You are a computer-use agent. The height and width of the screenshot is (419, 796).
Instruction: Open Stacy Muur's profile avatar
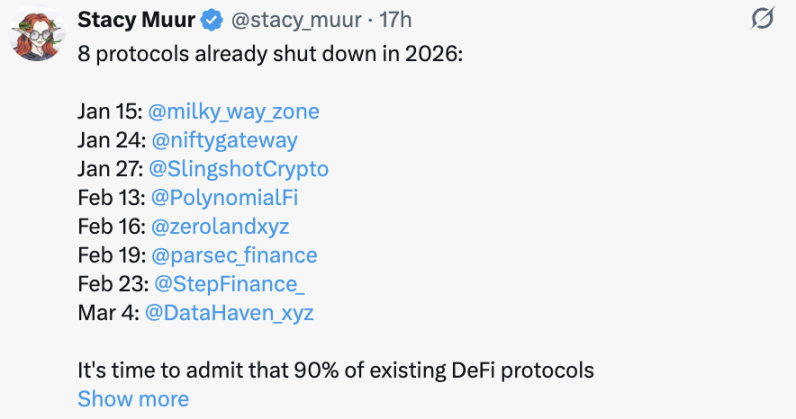pos(37,35)
